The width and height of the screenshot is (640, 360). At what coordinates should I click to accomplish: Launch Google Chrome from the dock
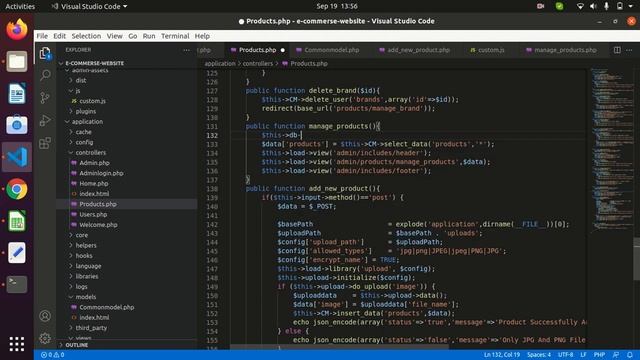point(17,189)
